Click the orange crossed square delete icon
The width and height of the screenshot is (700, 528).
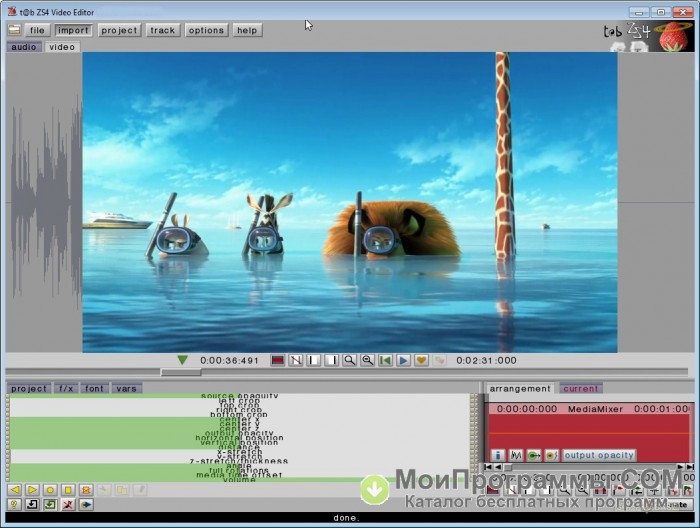86,490
